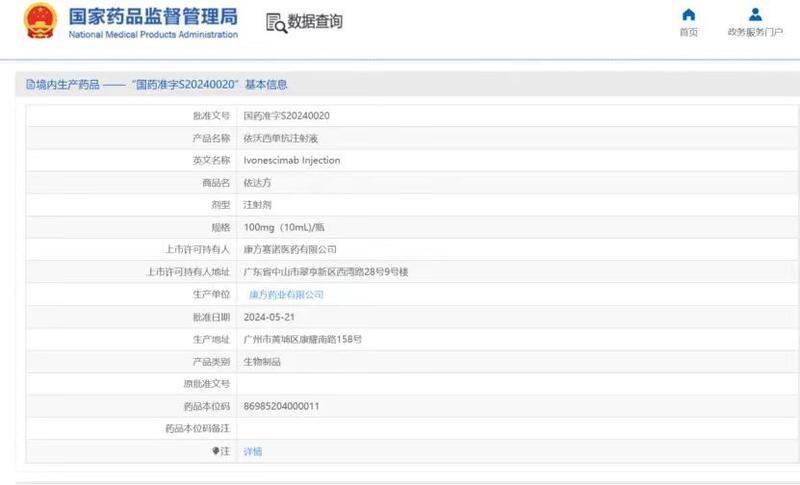Click the 批准文号 row label
This screenshot has width=800, height=485.
pyautogui.click(x=211, y=116)
